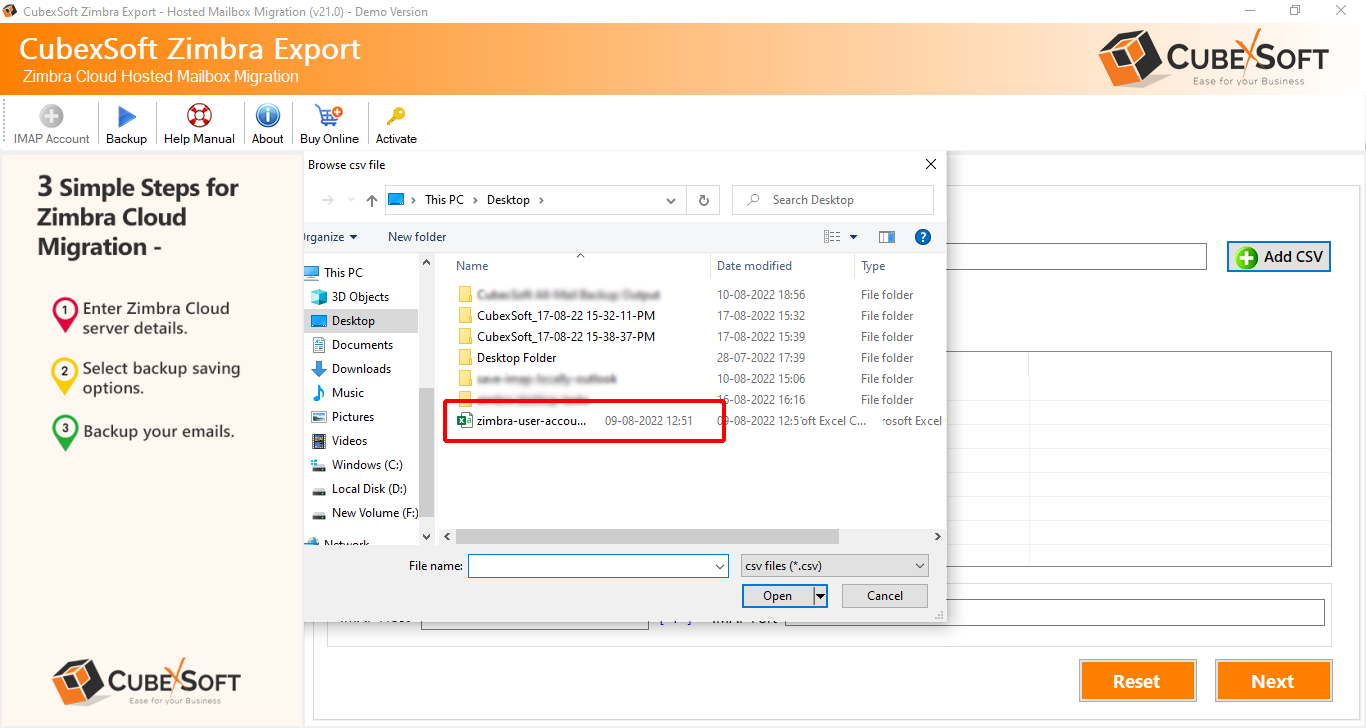Open New Volume (F:) drive
This screenshot has width=1366, height=728.
(375, 513)
